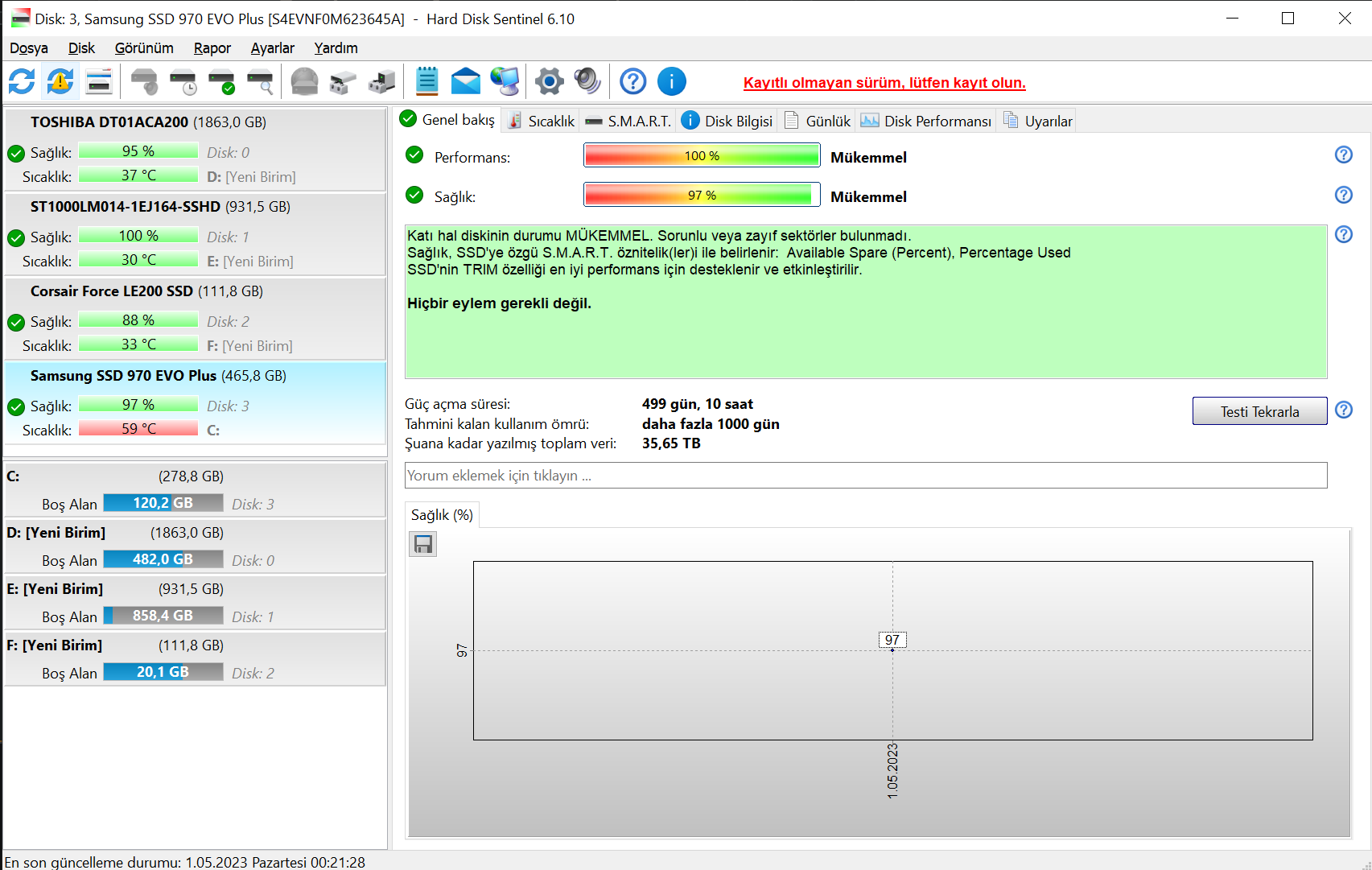
Task: Select the Samsung SSD 970 EVO Plus entry
Action: (x=196, y=403)
